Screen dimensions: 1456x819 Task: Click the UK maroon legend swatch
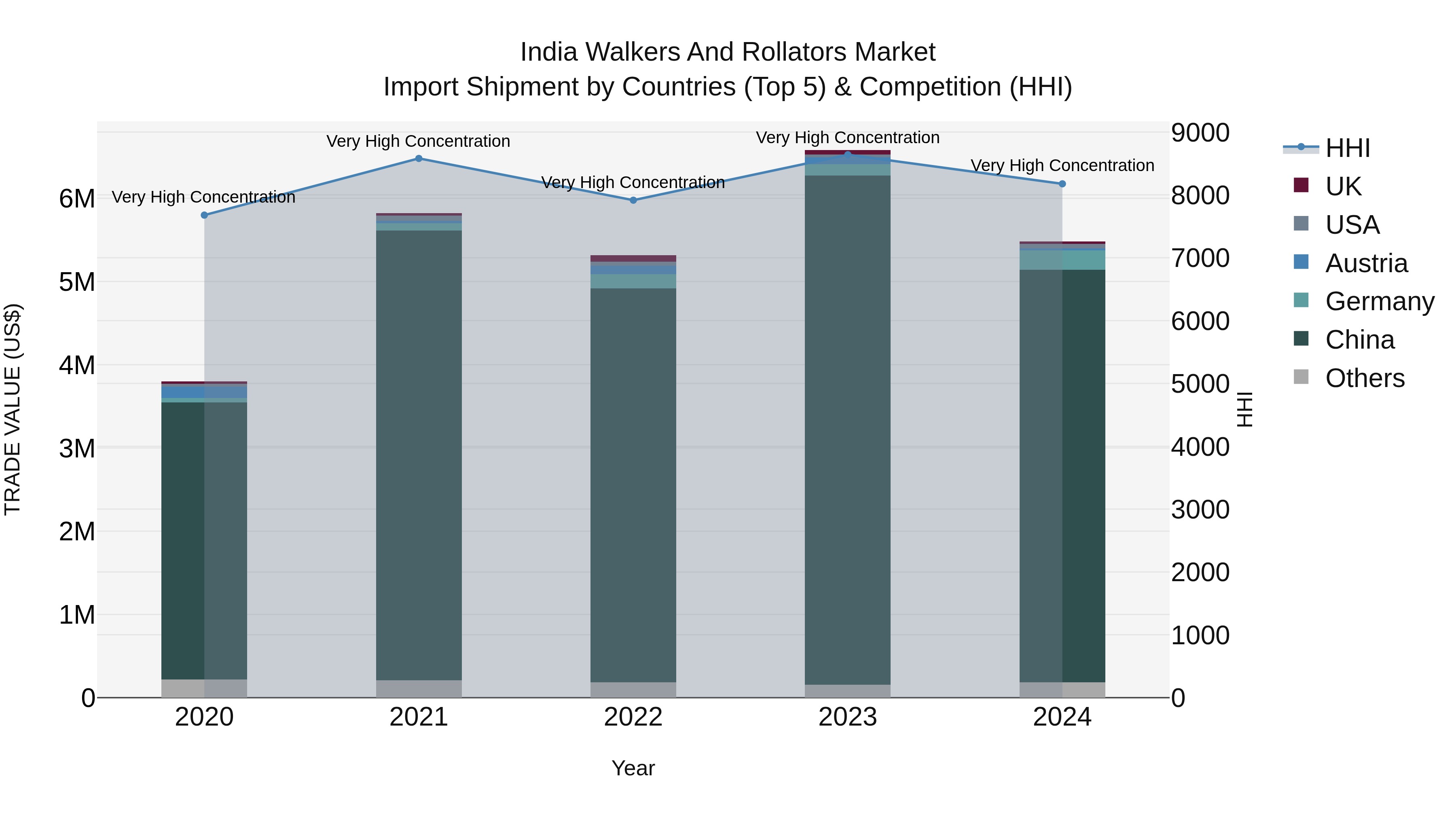(1301, 185)
